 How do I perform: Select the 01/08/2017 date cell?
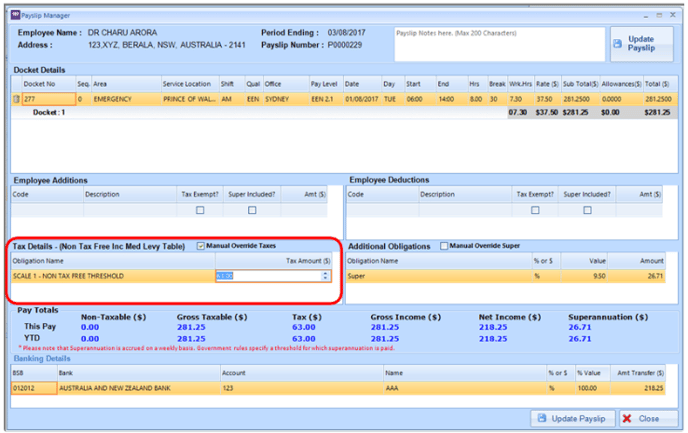362,99
